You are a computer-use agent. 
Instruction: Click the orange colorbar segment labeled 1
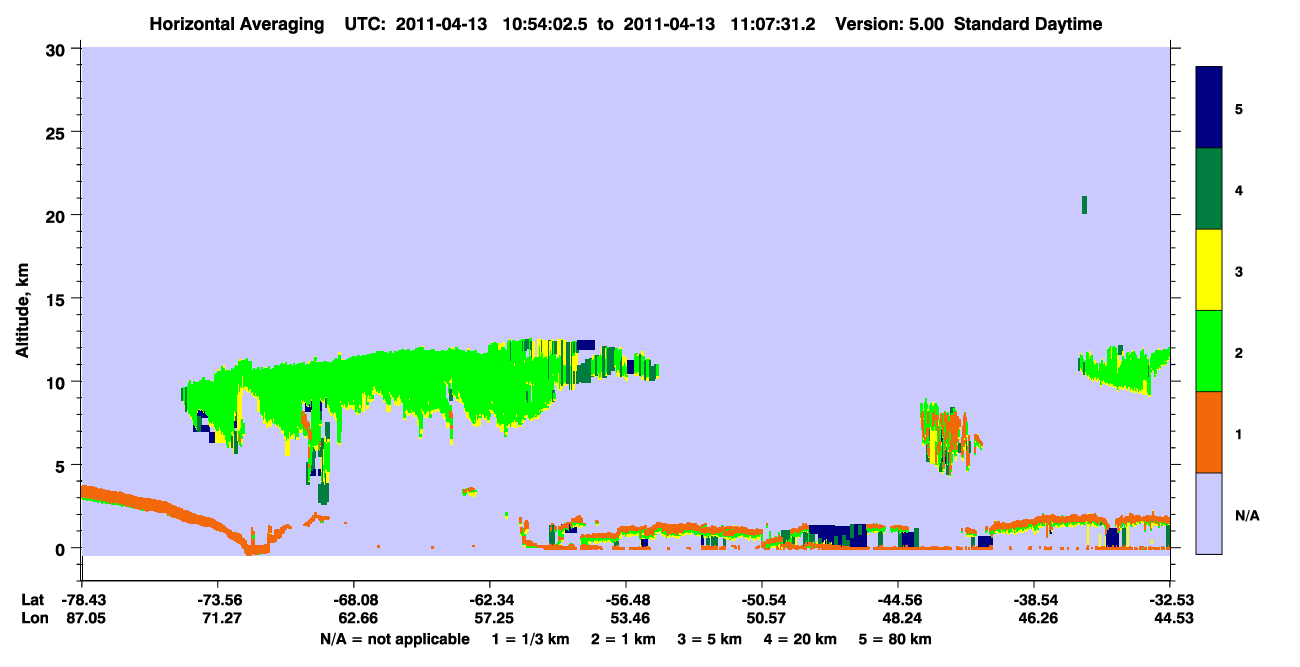(1209, 432)
